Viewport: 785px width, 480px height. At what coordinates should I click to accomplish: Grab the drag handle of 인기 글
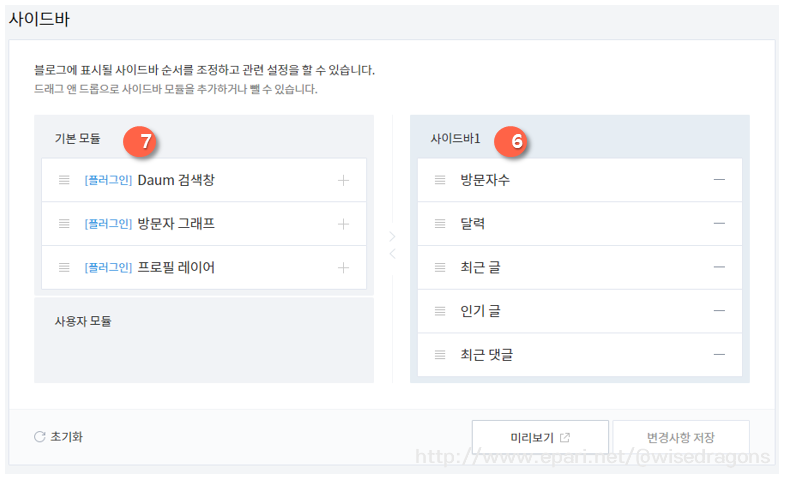(x=440, y=311)
